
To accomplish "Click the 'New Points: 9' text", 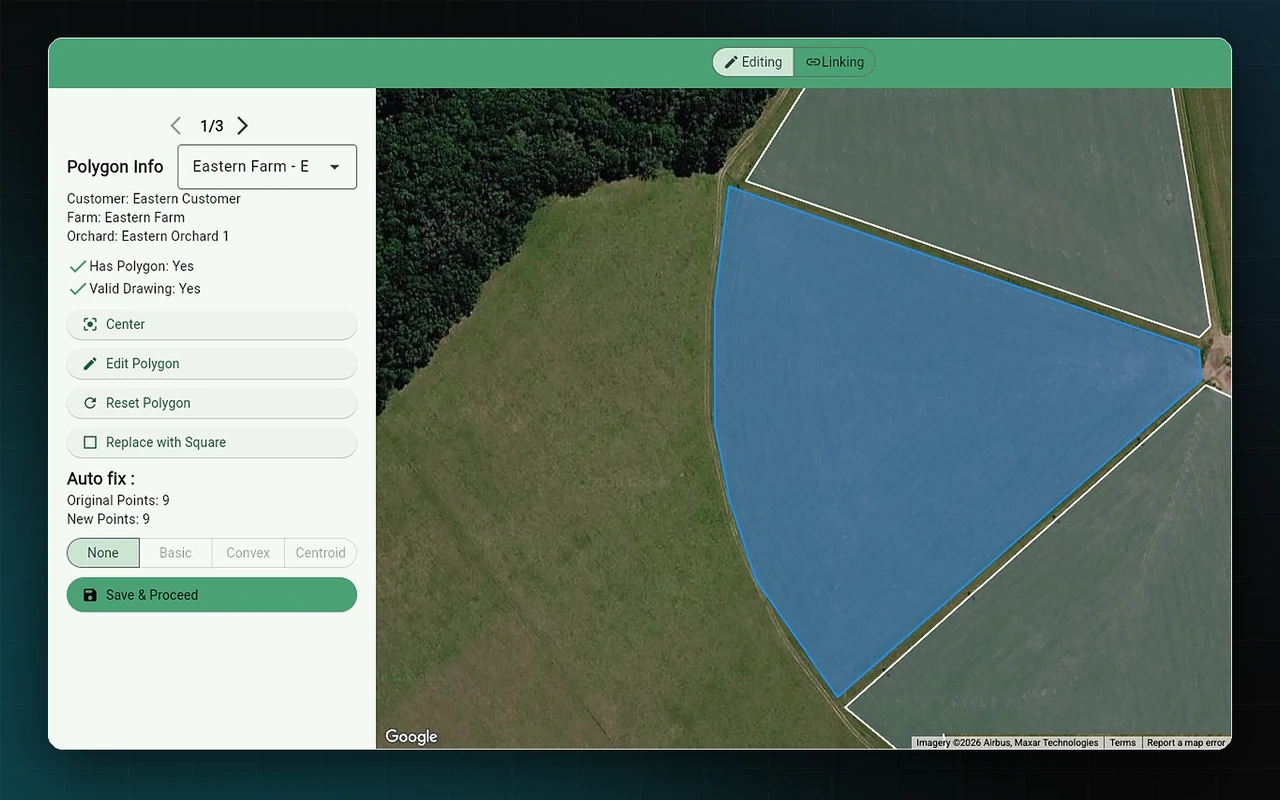I will pos(108,519).
